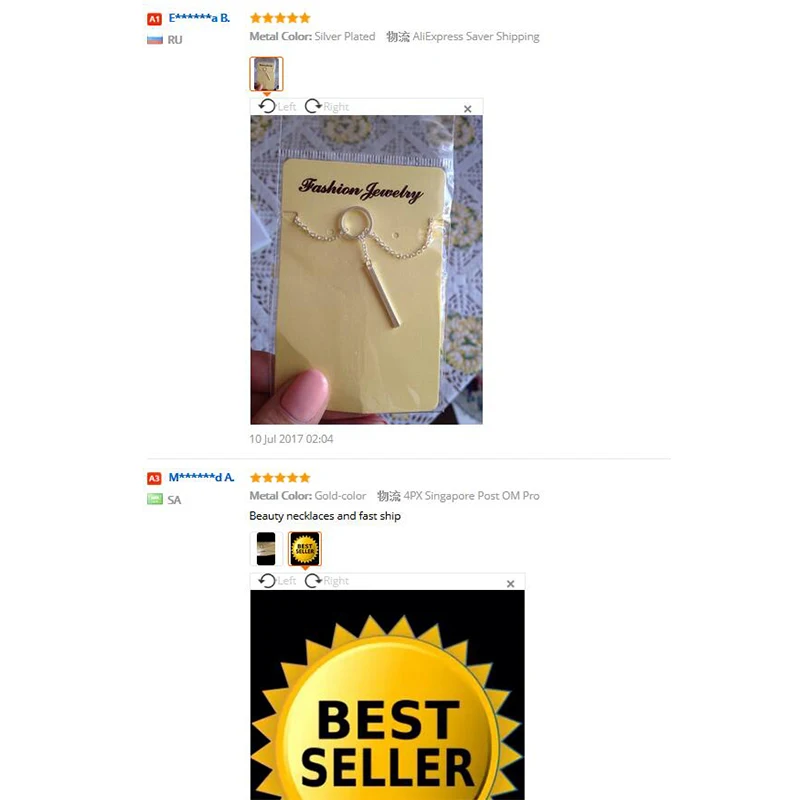Close the first enlarged review photo
The image size is (800, 800).
467,109
